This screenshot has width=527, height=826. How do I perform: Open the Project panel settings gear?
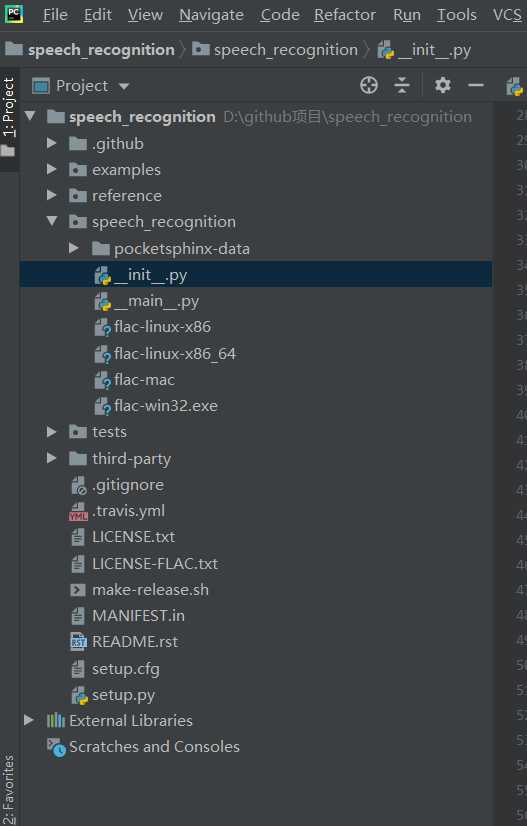[x=443, y=85]
